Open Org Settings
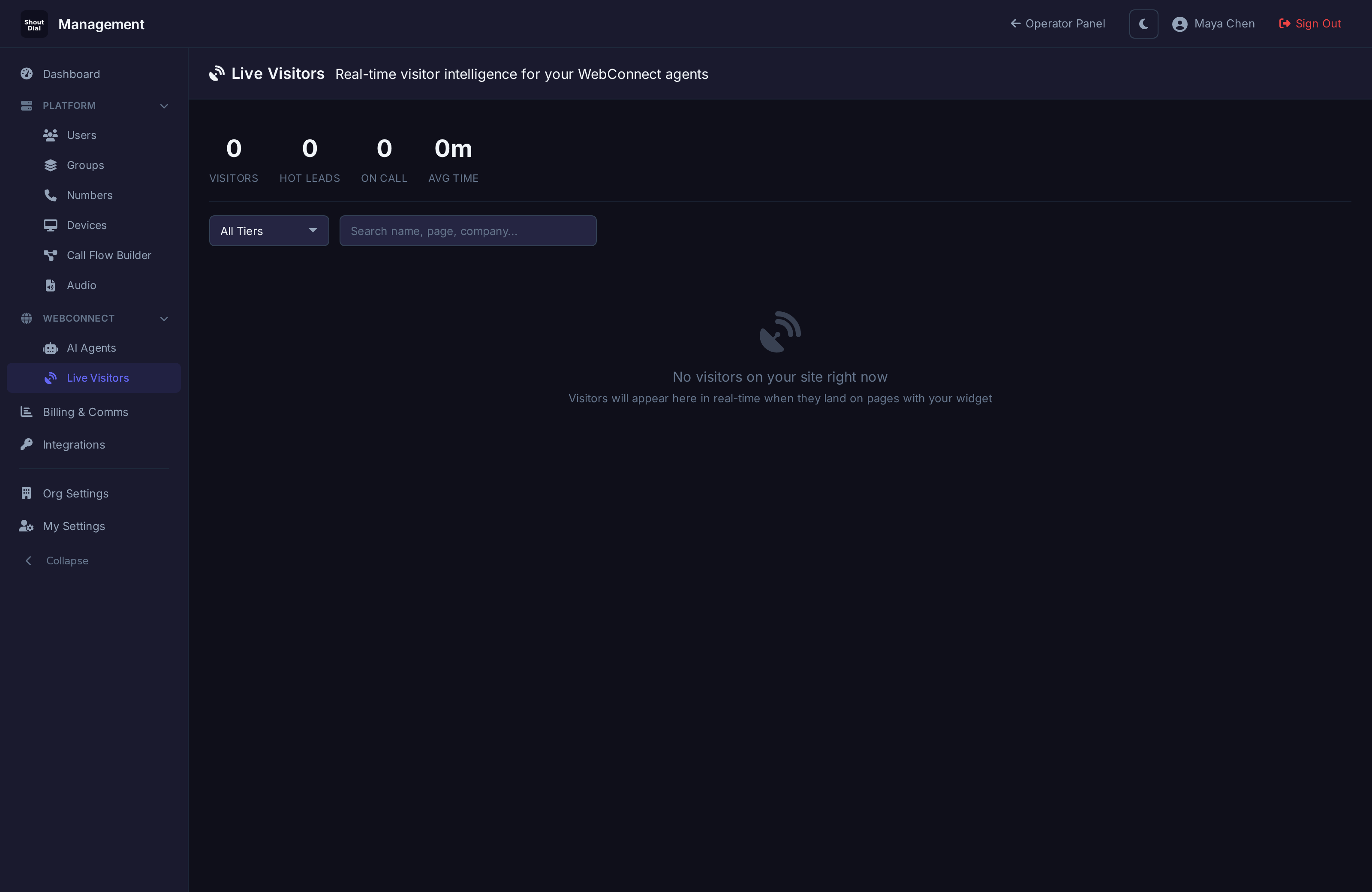This screenshot has width=1372, height=892. 94,494
